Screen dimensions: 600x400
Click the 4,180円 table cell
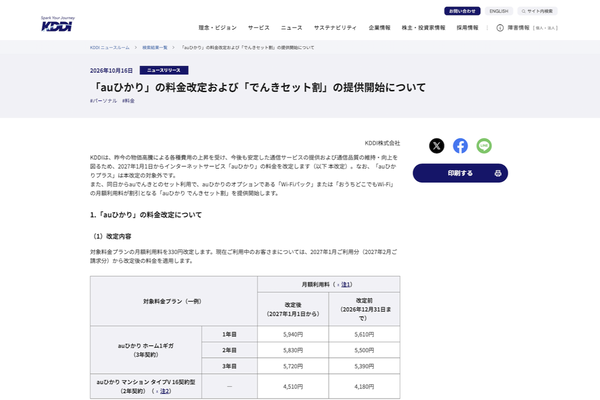[364, 387]
